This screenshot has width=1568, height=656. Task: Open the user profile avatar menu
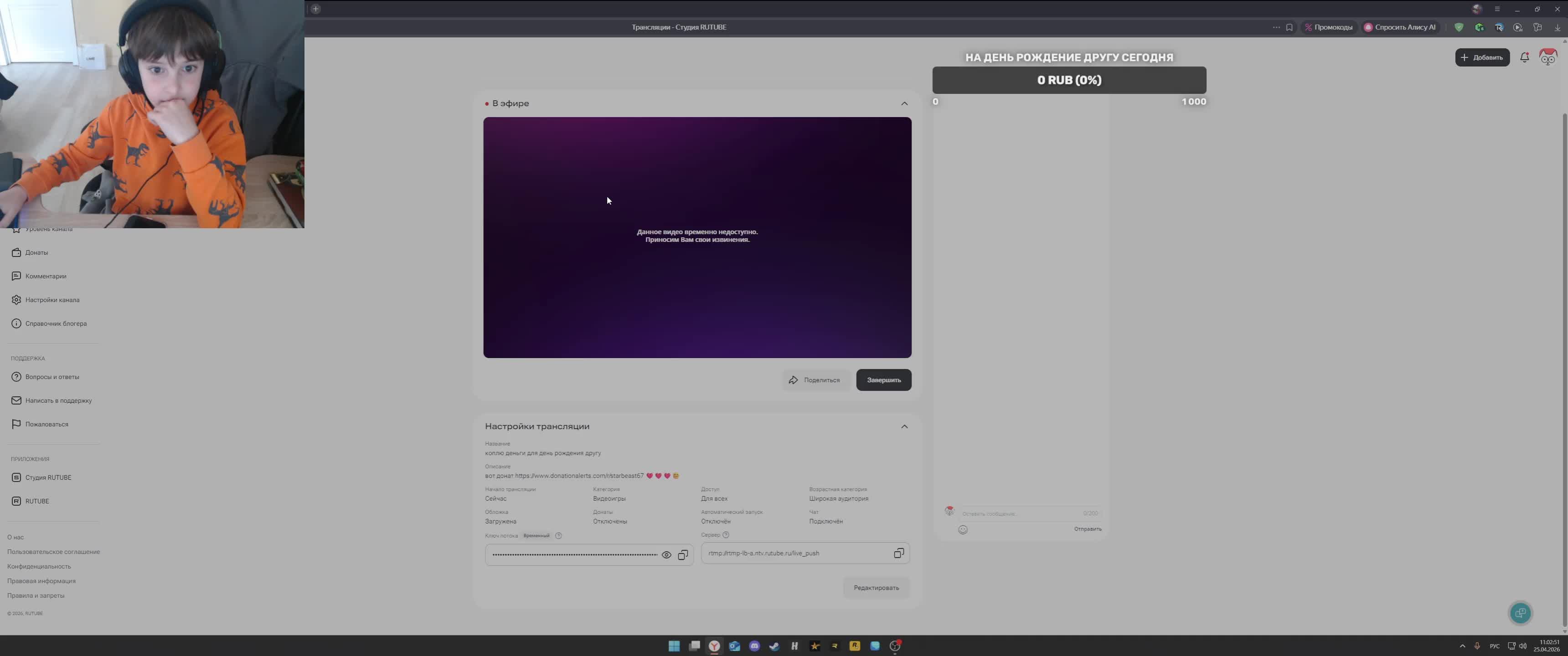tap(1547, 57)
